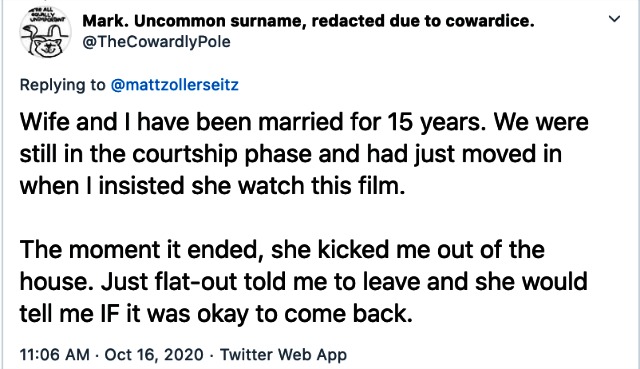Open the tweet options chevron menu
Screen dimensions: 640x369
tap(614, 19)
